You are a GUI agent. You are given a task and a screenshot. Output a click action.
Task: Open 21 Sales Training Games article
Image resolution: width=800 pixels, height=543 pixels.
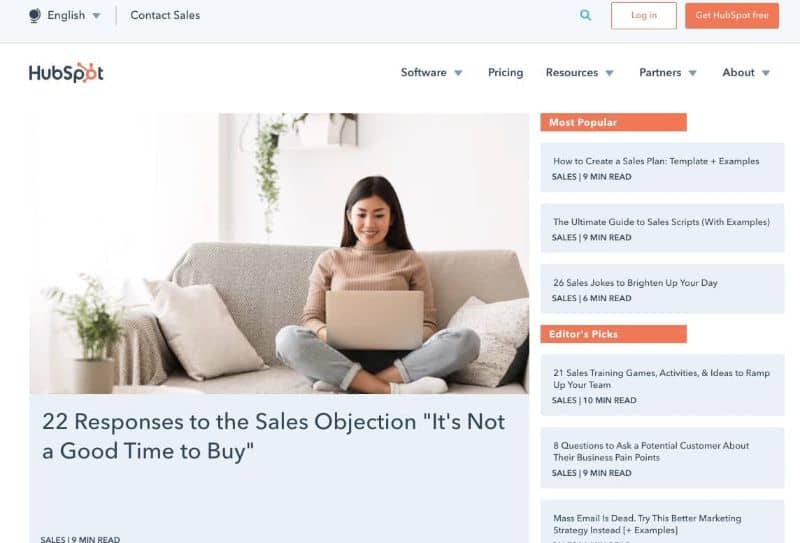661,379
